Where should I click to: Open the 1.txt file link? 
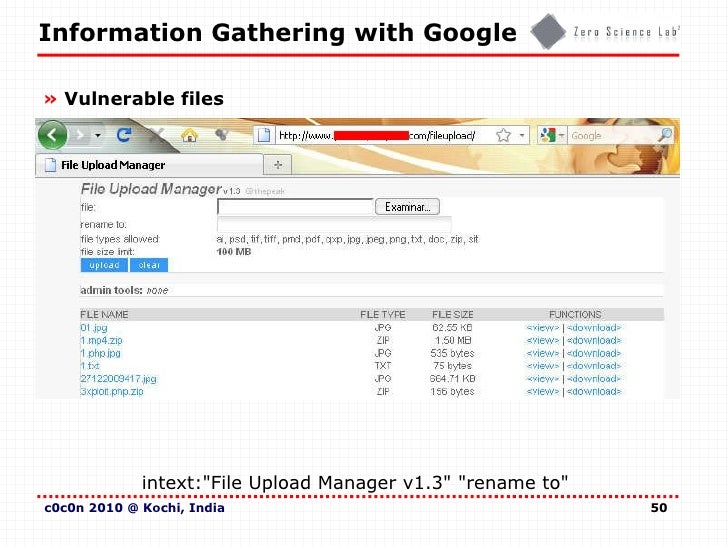pos(90,366)
